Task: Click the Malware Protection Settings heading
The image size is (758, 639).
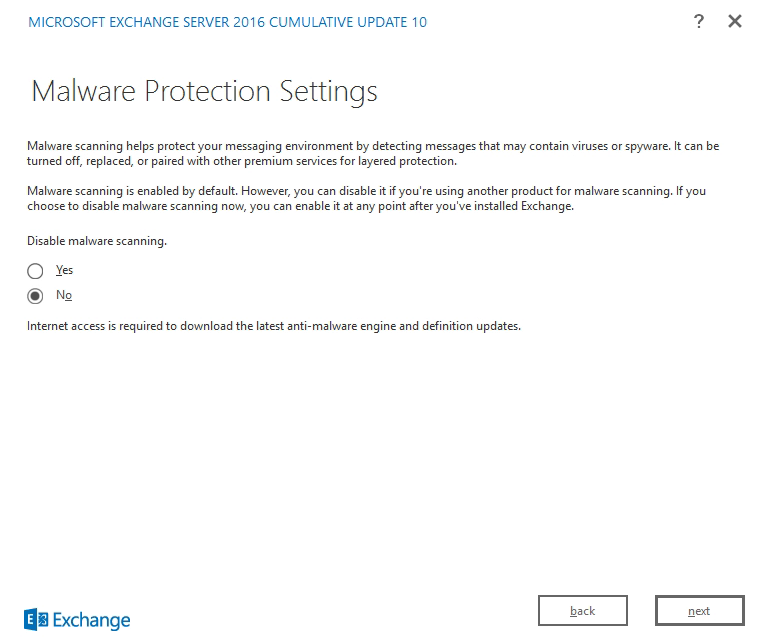Action: coord(204,91)
